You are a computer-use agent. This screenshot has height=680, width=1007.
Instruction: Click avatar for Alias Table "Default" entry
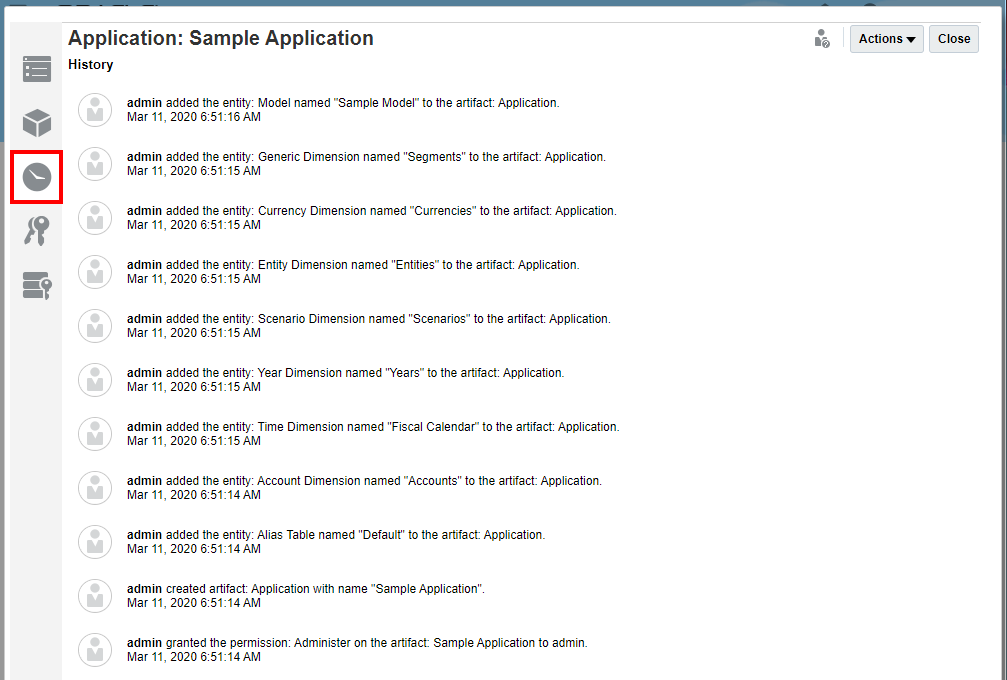[x=95, y=541]
